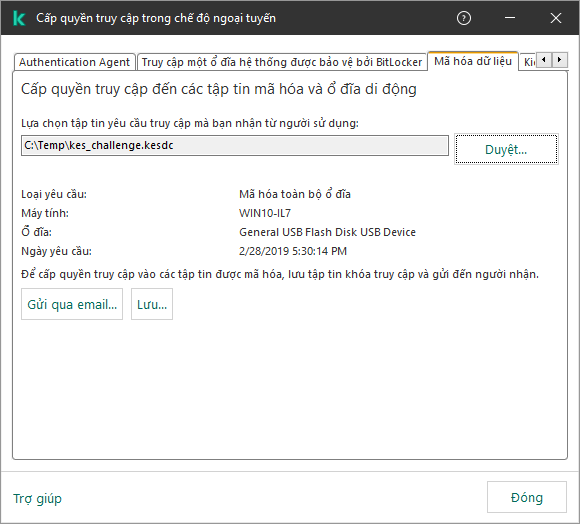Screen dimensions: 580x524
Task: Click the Đóng button
Action: [526, 497]
